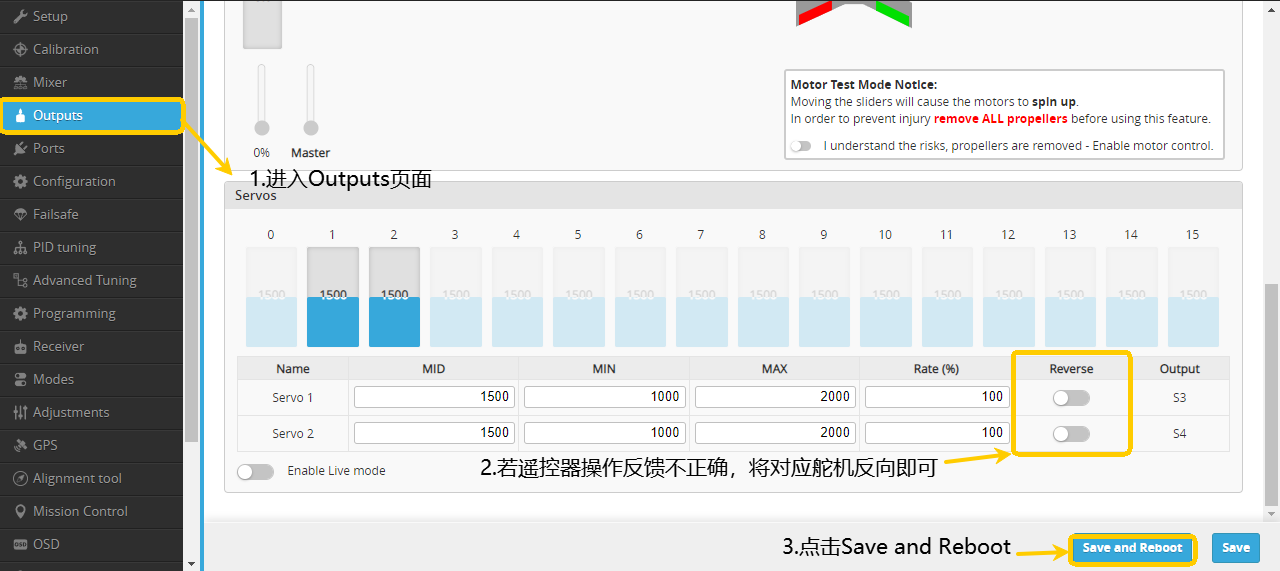Click the Save button
The width and height of the screenshot is (1280, 571).
coord(1236,548)
